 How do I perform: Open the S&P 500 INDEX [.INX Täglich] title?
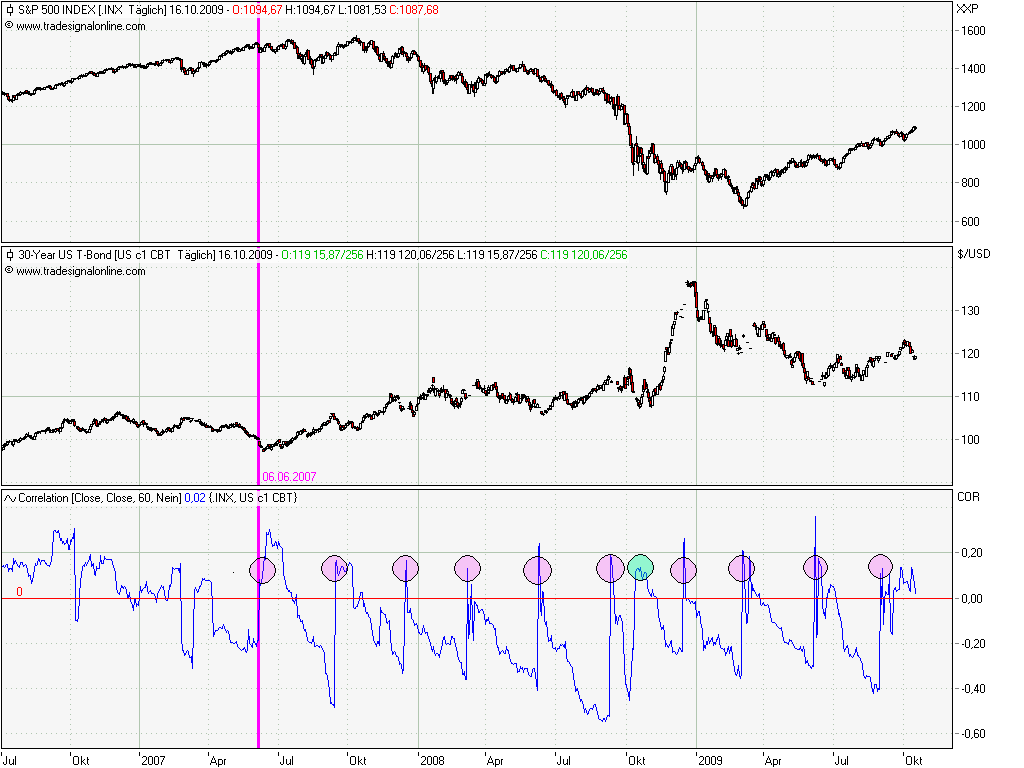[x=91, y=10]
